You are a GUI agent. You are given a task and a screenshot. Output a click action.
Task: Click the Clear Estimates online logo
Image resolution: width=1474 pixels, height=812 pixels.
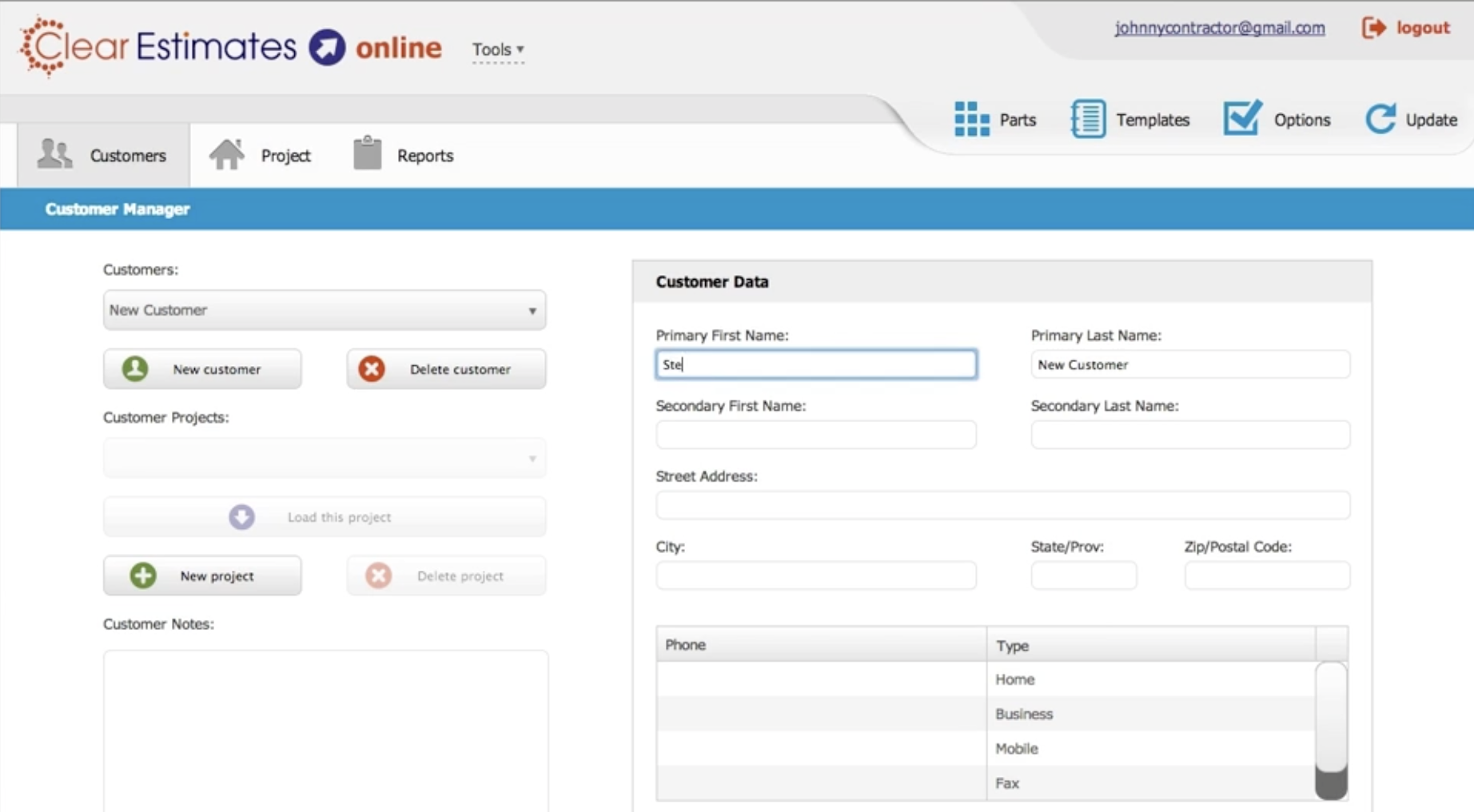[230, 47]
